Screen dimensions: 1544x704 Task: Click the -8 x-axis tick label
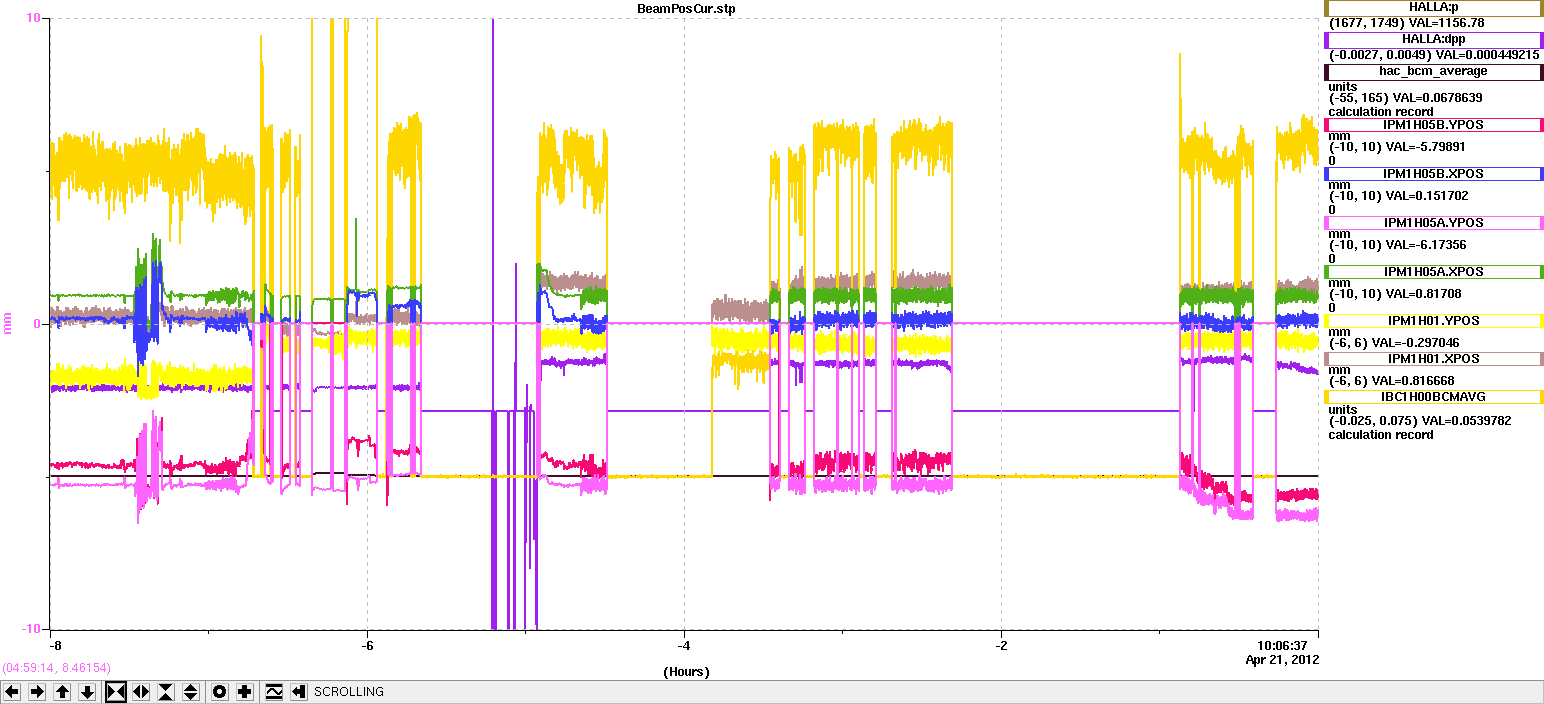tap(55, 645)
